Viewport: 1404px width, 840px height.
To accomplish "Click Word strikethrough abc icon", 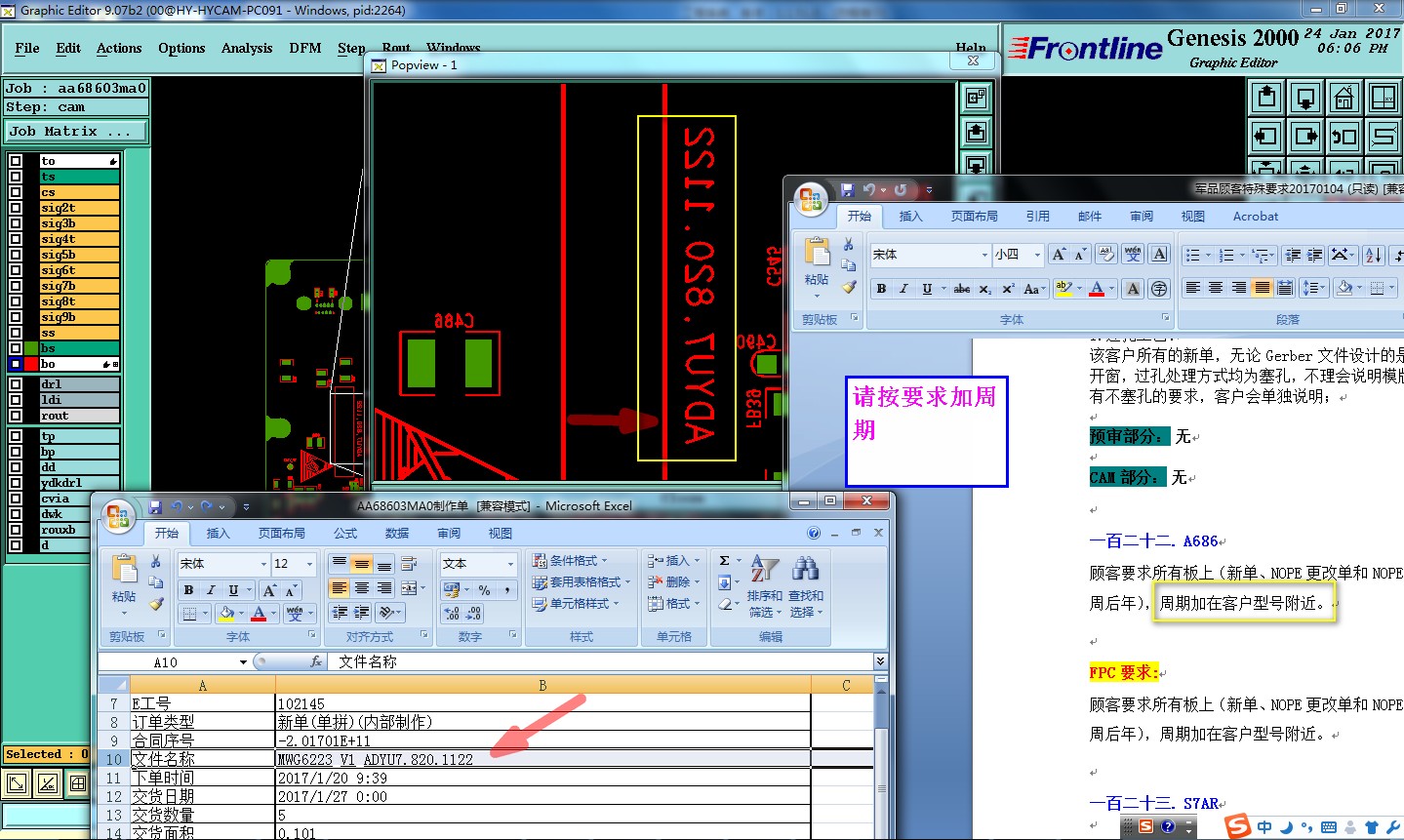I will tap(962, 289).
